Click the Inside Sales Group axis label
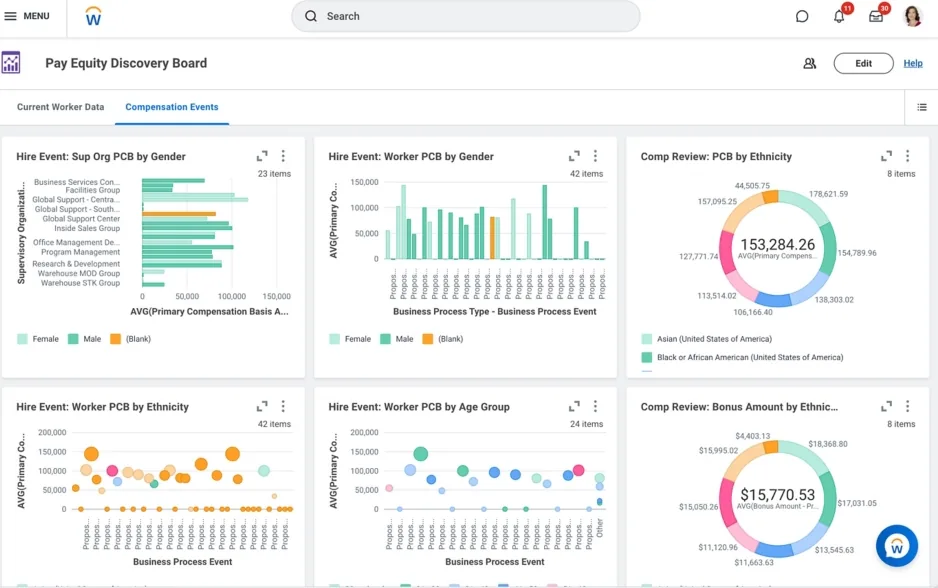Viewport: 938px width, 588px height. pyautogui.click(x=87, y=229)
